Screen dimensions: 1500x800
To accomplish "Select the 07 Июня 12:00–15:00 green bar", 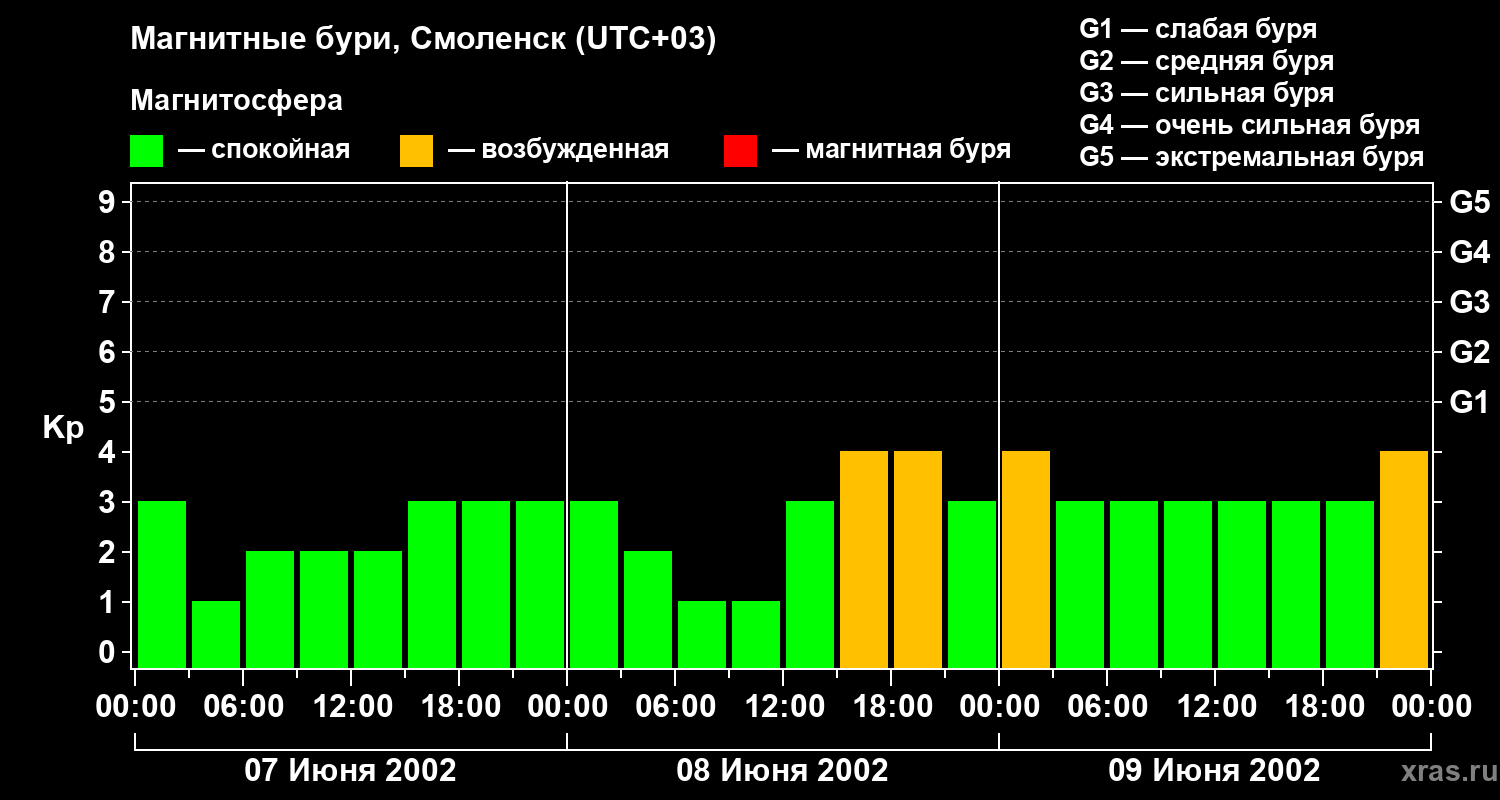I will 378,609.
